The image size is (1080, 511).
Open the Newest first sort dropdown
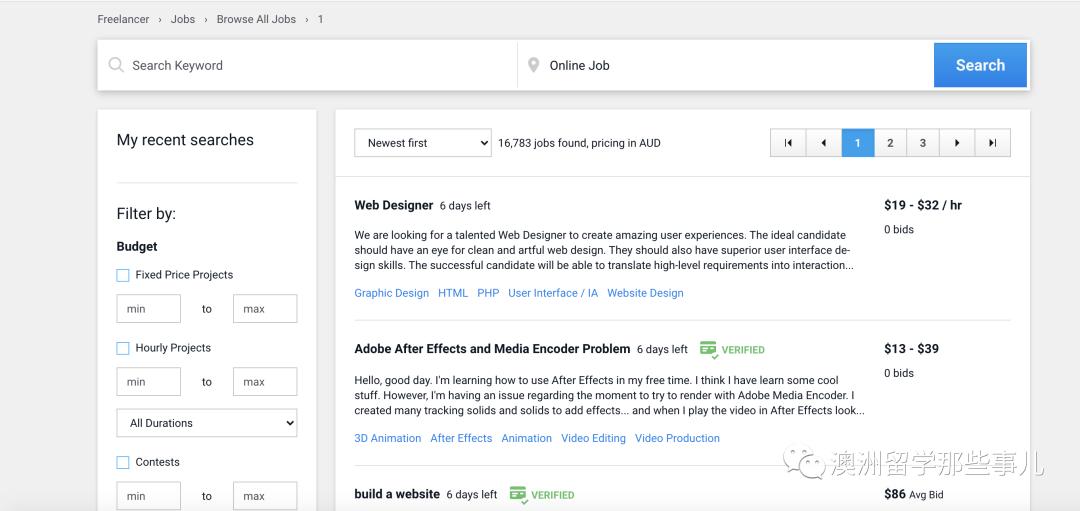tap(422, 143)
